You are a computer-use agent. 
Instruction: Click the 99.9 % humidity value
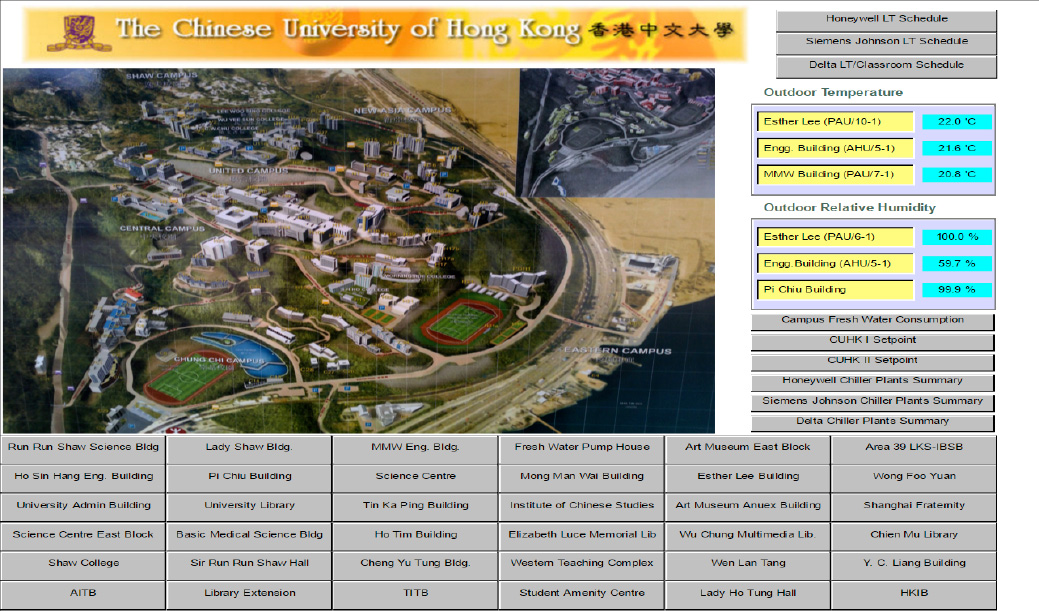957,290
